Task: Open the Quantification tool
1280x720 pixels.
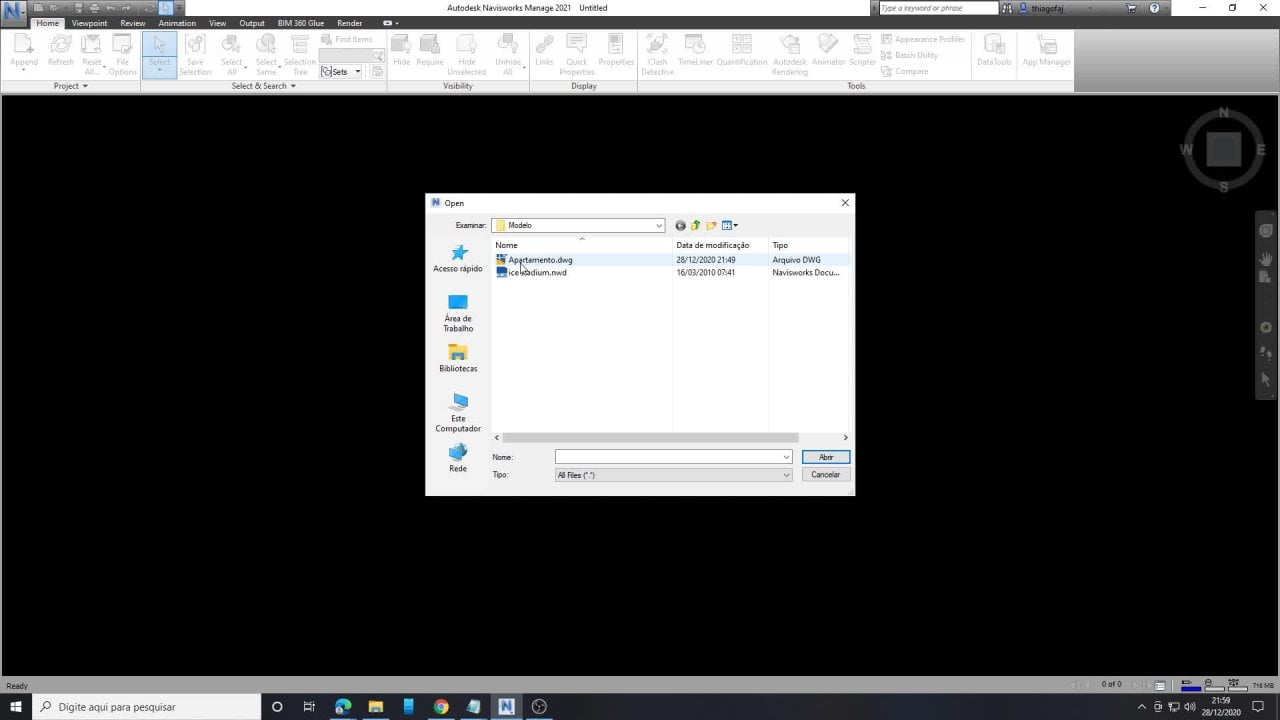Action: pos(742,50)
